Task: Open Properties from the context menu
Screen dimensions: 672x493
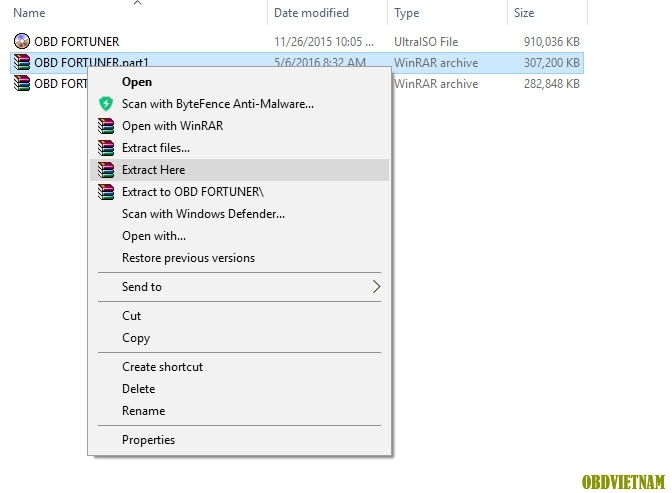Action: click(148, 440)
